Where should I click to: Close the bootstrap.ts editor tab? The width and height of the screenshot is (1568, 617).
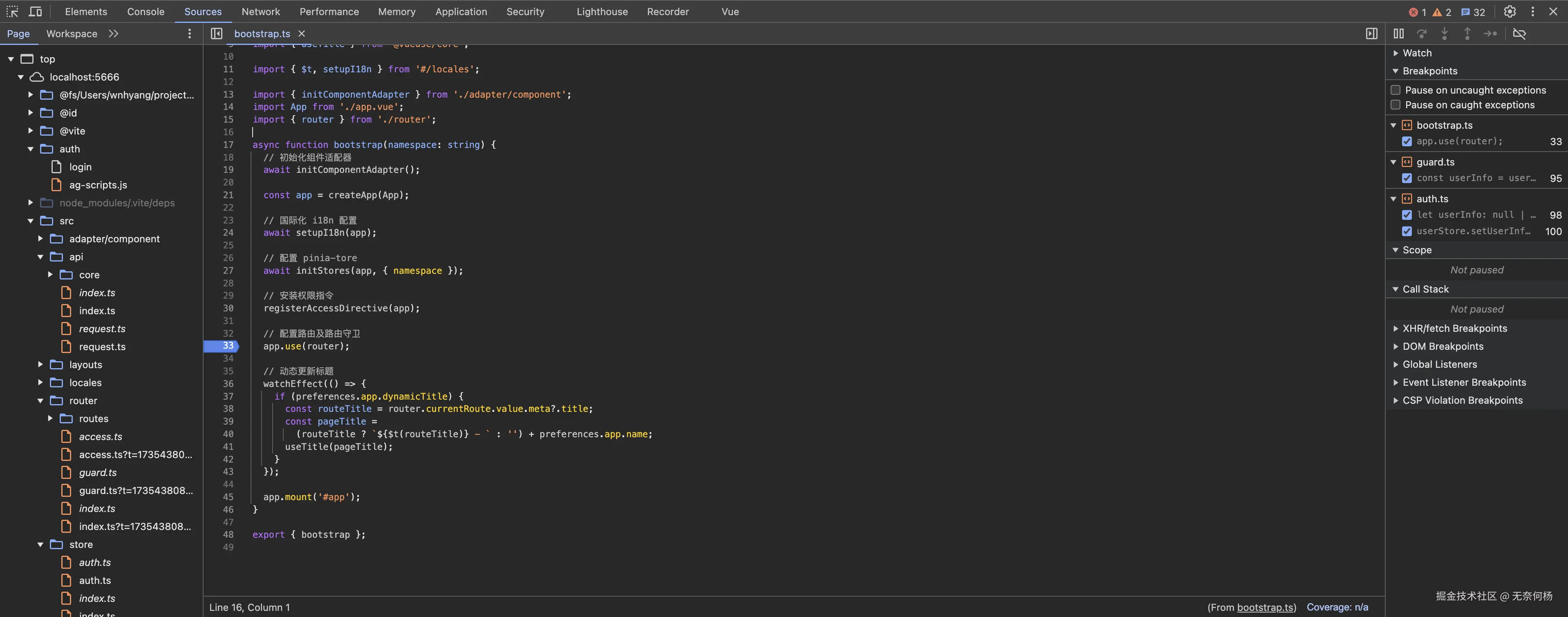pyautogui.click(x=301, y=34)
